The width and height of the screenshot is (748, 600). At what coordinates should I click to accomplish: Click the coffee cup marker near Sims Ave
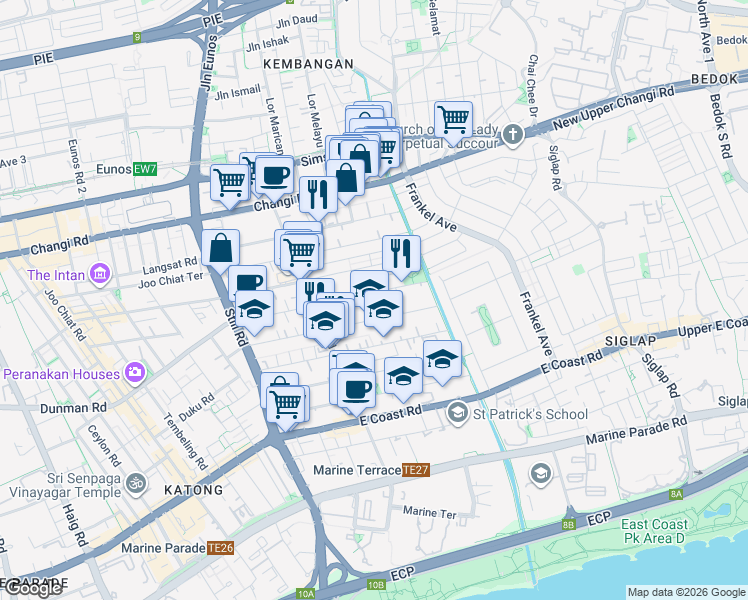tap(274, 177)
